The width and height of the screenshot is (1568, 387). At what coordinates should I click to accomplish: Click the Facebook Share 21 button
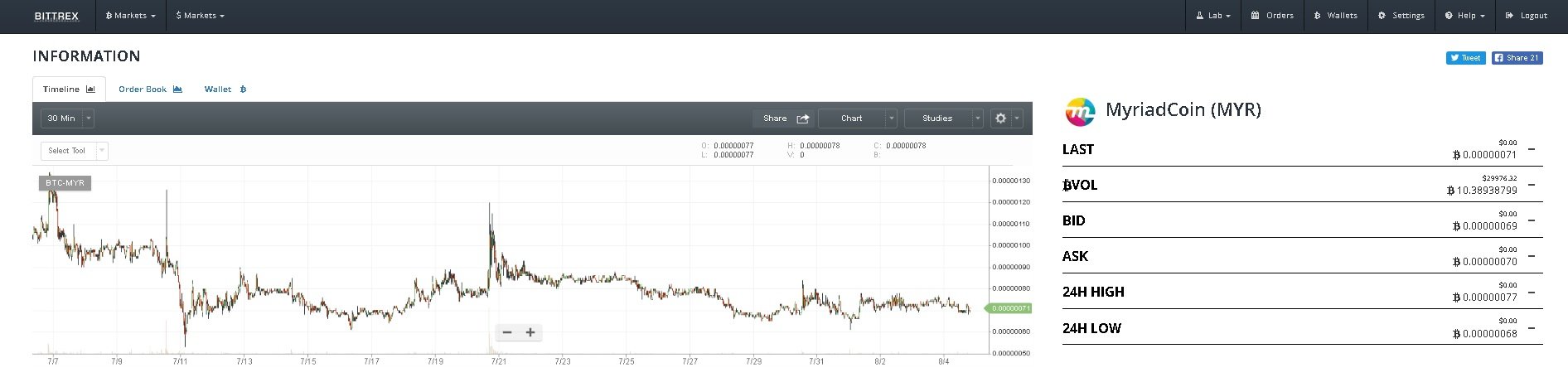[1517, 58]
